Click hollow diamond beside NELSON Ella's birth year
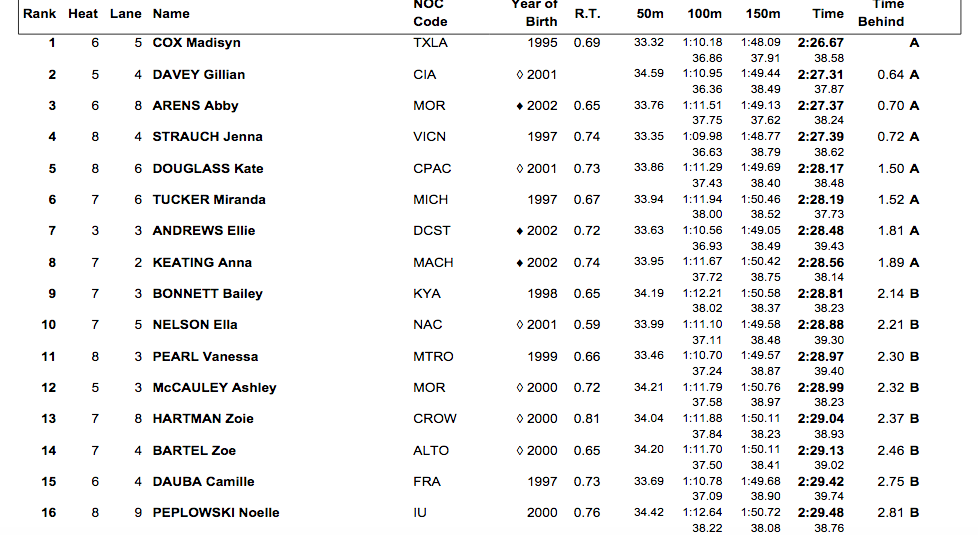Image resolution: width=978 pixels, height=535 pixels. (x=520, y=325)
